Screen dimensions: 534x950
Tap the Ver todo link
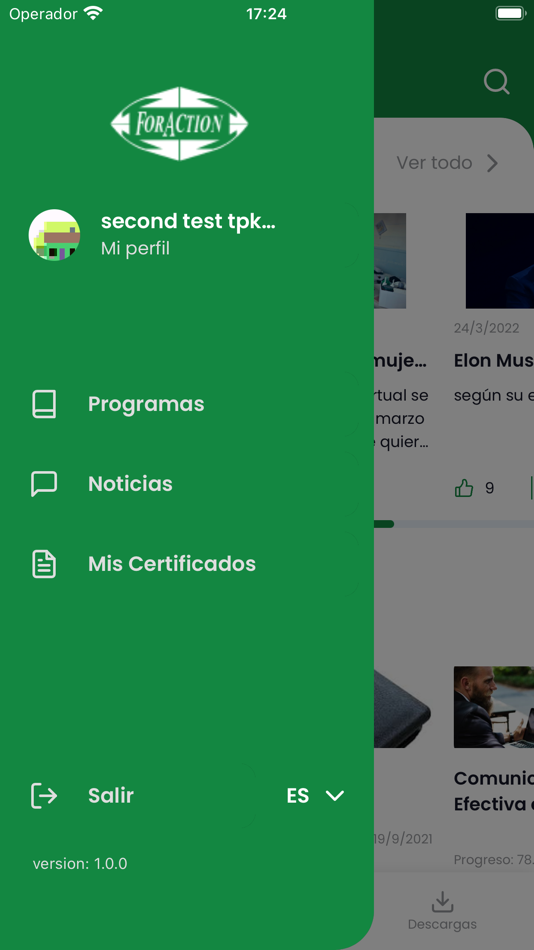(434, 162)
